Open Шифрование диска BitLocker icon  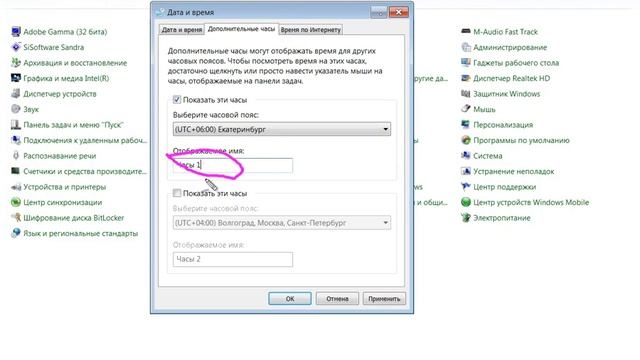[x=16, y=218]
